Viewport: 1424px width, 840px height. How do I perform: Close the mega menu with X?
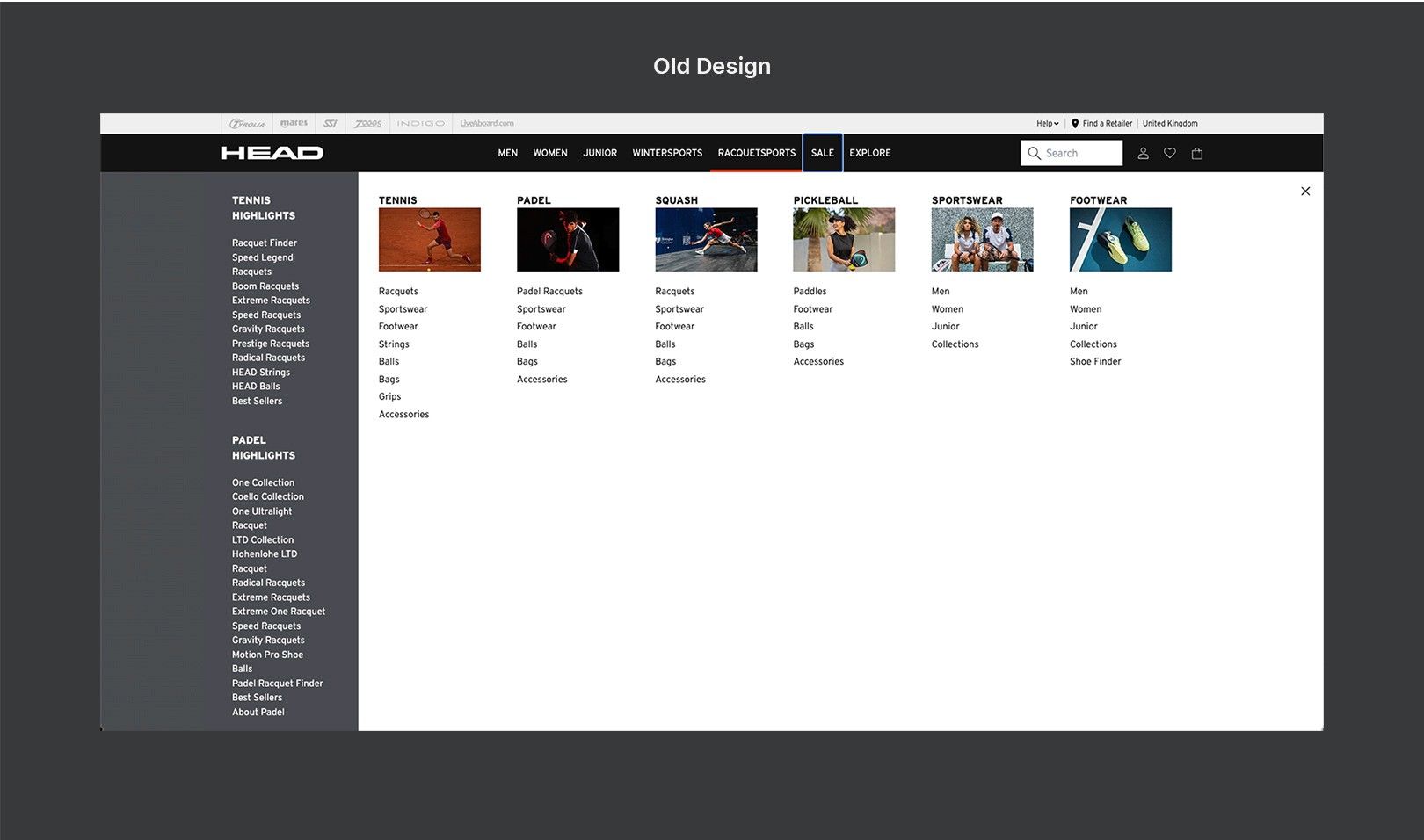[x=1305, y=191]
